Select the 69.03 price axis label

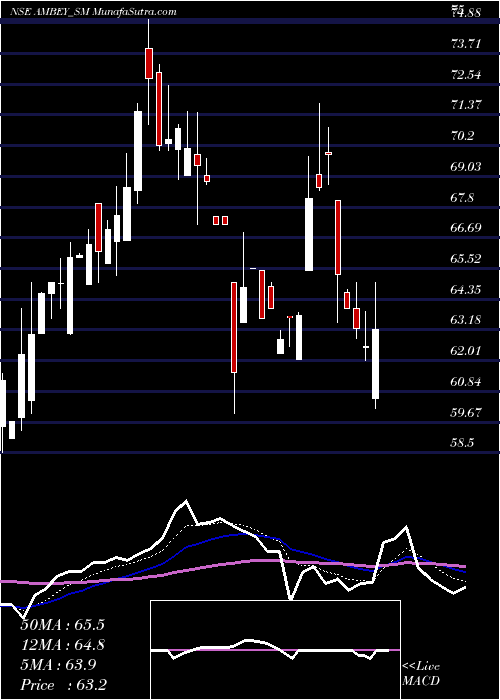point(467,166)
